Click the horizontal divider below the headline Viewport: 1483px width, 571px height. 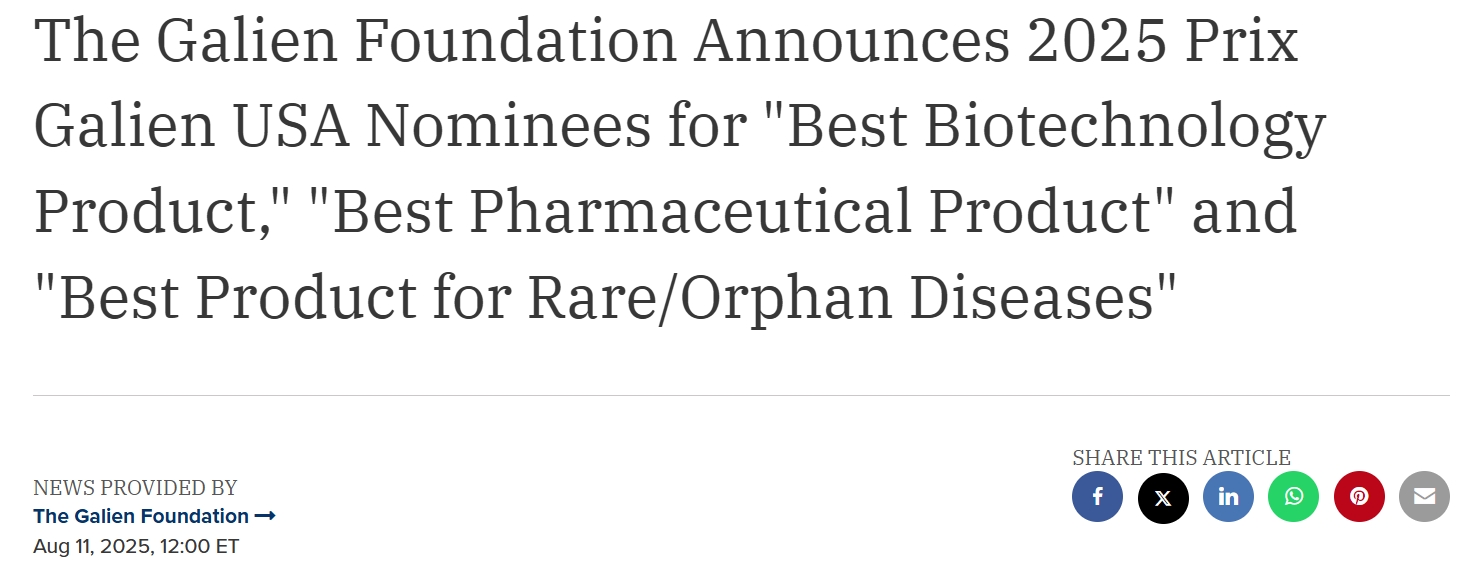pyautogui.click(x=741, y=395)
